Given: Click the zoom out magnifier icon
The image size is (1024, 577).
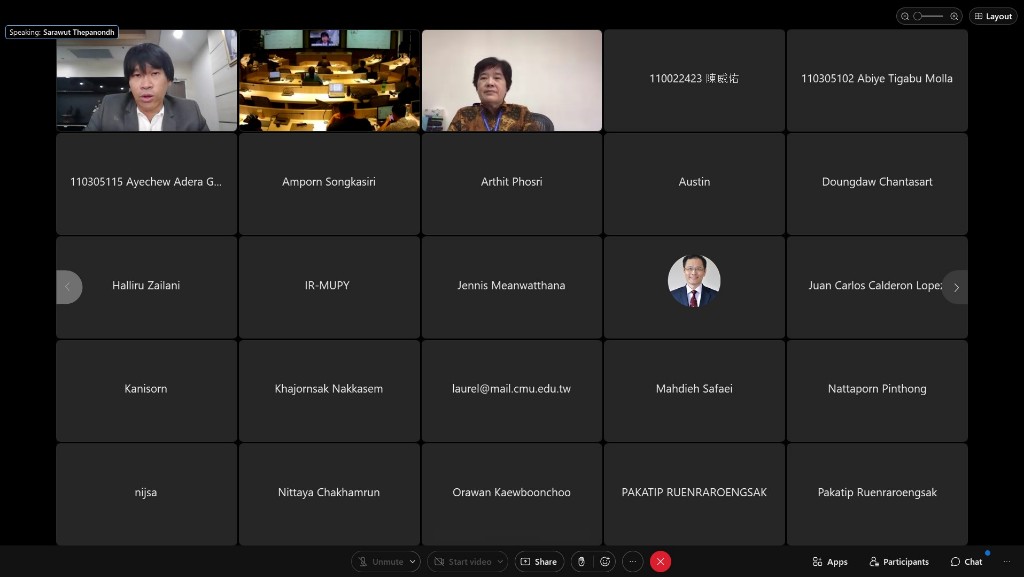Looking at the screenshot, I should [x=905, y=16].
